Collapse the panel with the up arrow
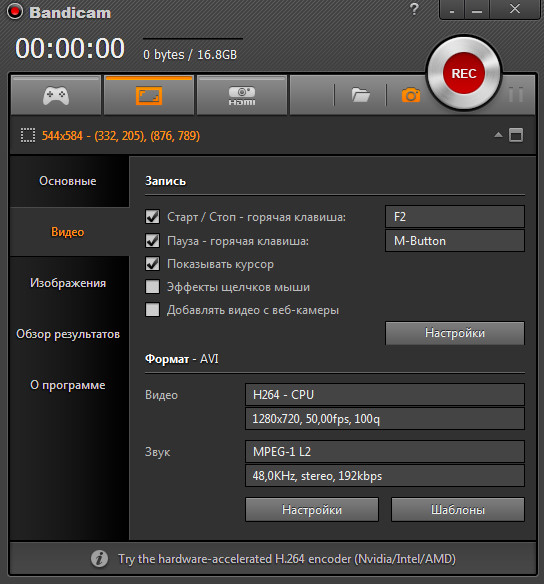Image resolution: width=544 pixels, height=584 pixels. click(x=498, y=135)
